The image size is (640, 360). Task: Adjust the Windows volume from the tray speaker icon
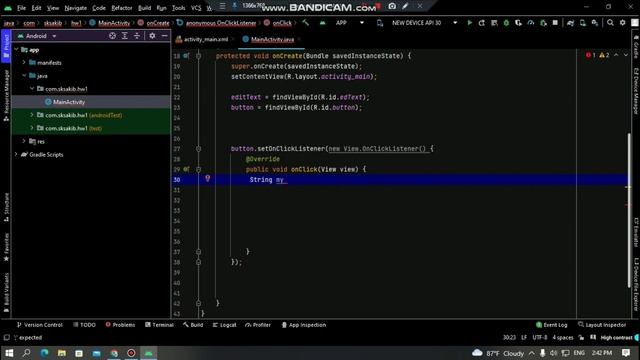click(x=553, y=353)
